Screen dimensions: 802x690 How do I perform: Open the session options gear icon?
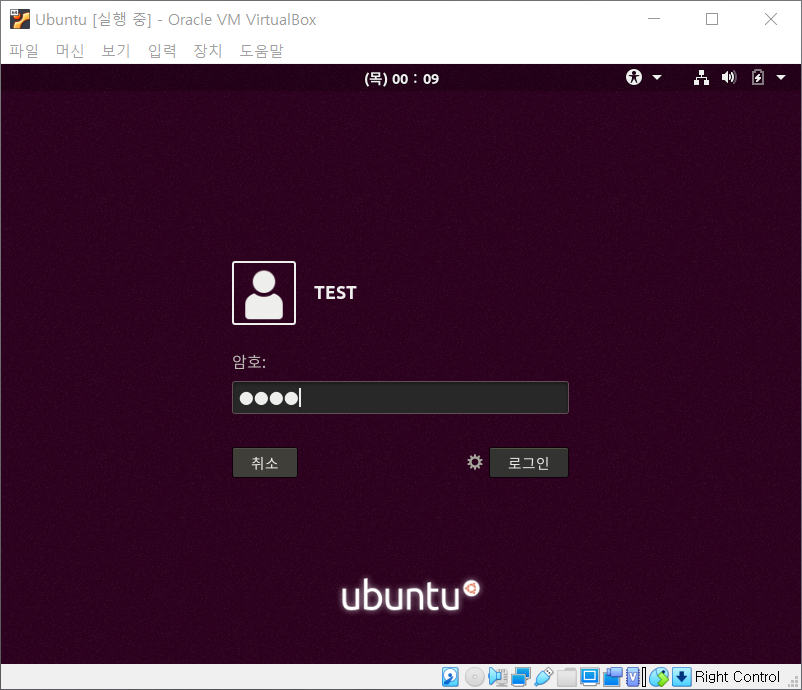pos(475,462)
